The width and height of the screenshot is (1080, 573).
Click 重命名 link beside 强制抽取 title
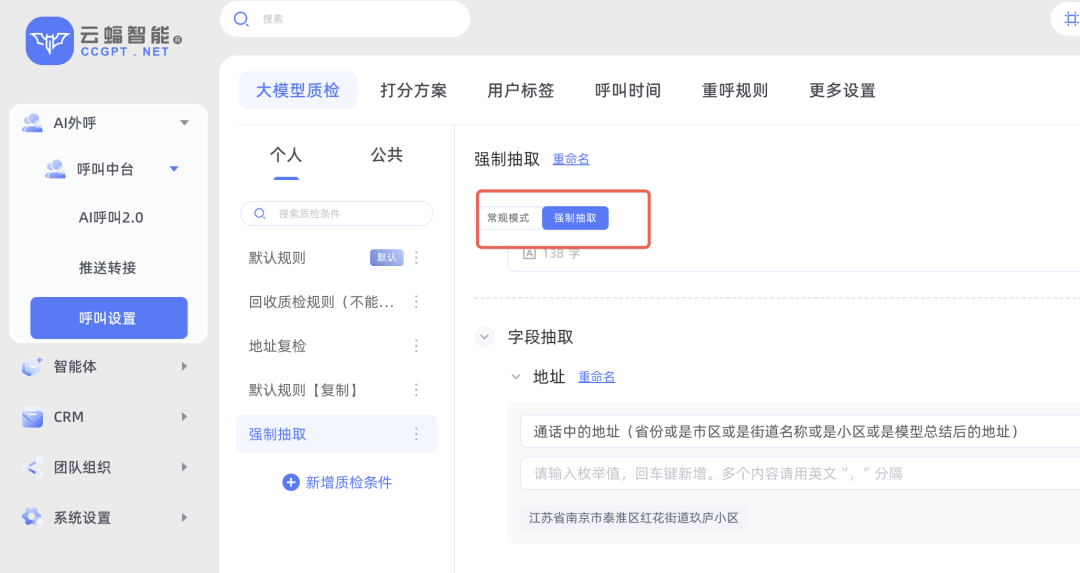click(571, 159)
